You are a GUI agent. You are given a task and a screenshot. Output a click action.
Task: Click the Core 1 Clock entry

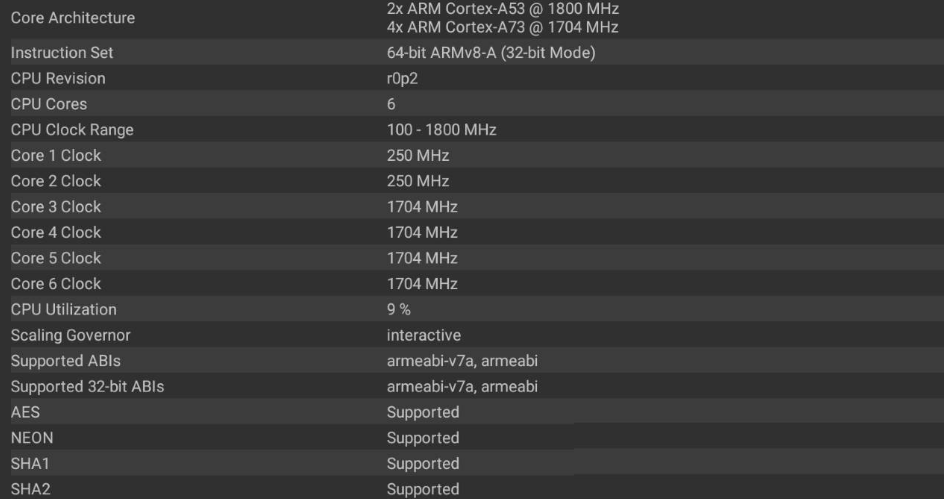tap(472, 155)
